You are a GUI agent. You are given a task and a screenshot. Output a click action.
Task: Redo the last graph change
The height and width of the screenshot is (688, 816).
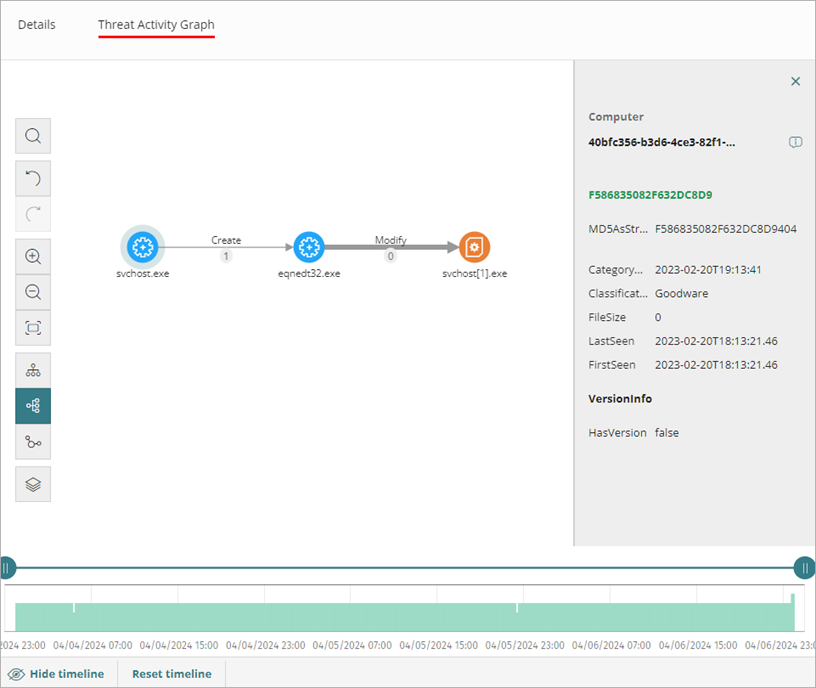33,214
